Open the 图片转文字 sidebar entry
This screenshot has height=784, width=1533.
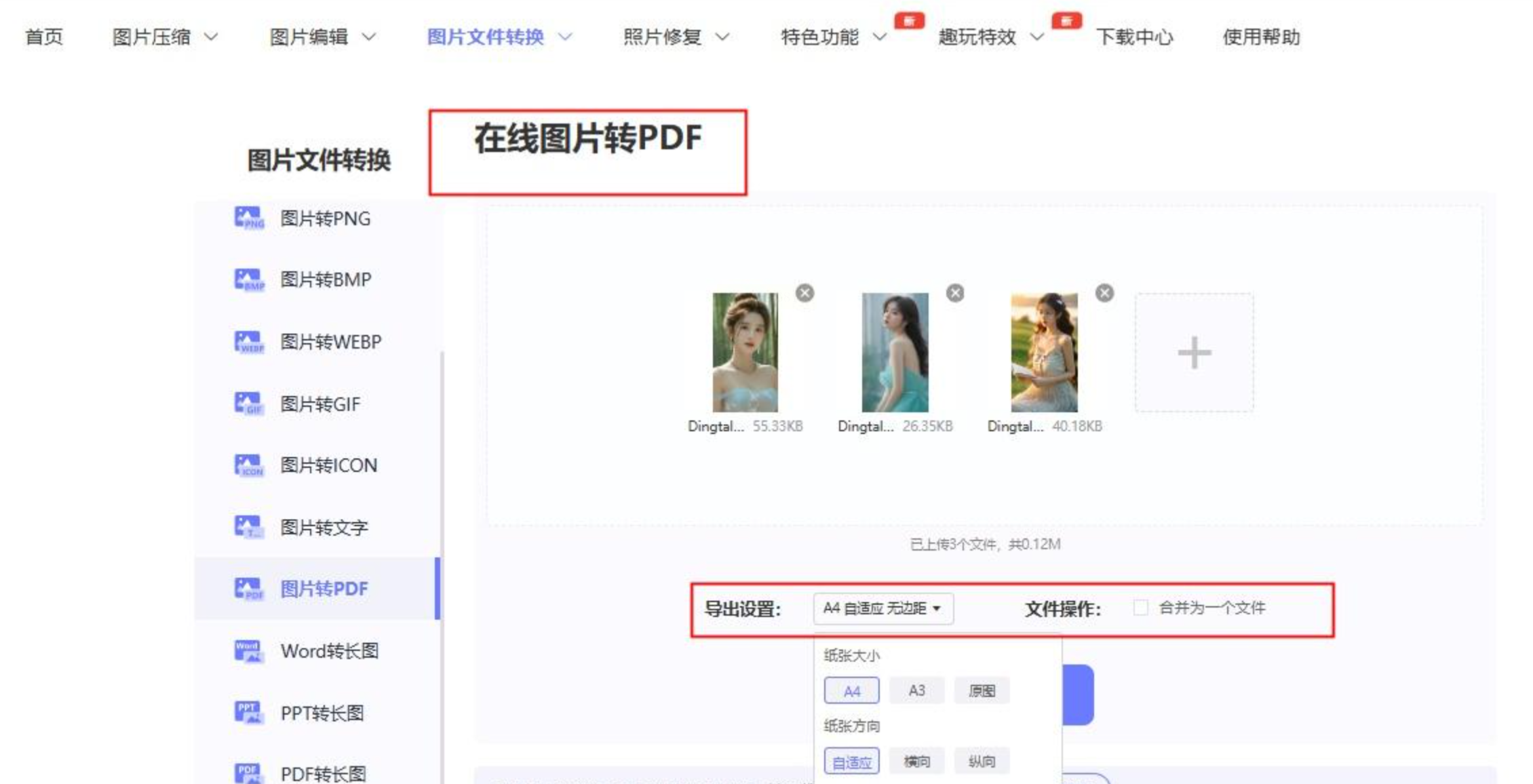[x=324, y=528]
